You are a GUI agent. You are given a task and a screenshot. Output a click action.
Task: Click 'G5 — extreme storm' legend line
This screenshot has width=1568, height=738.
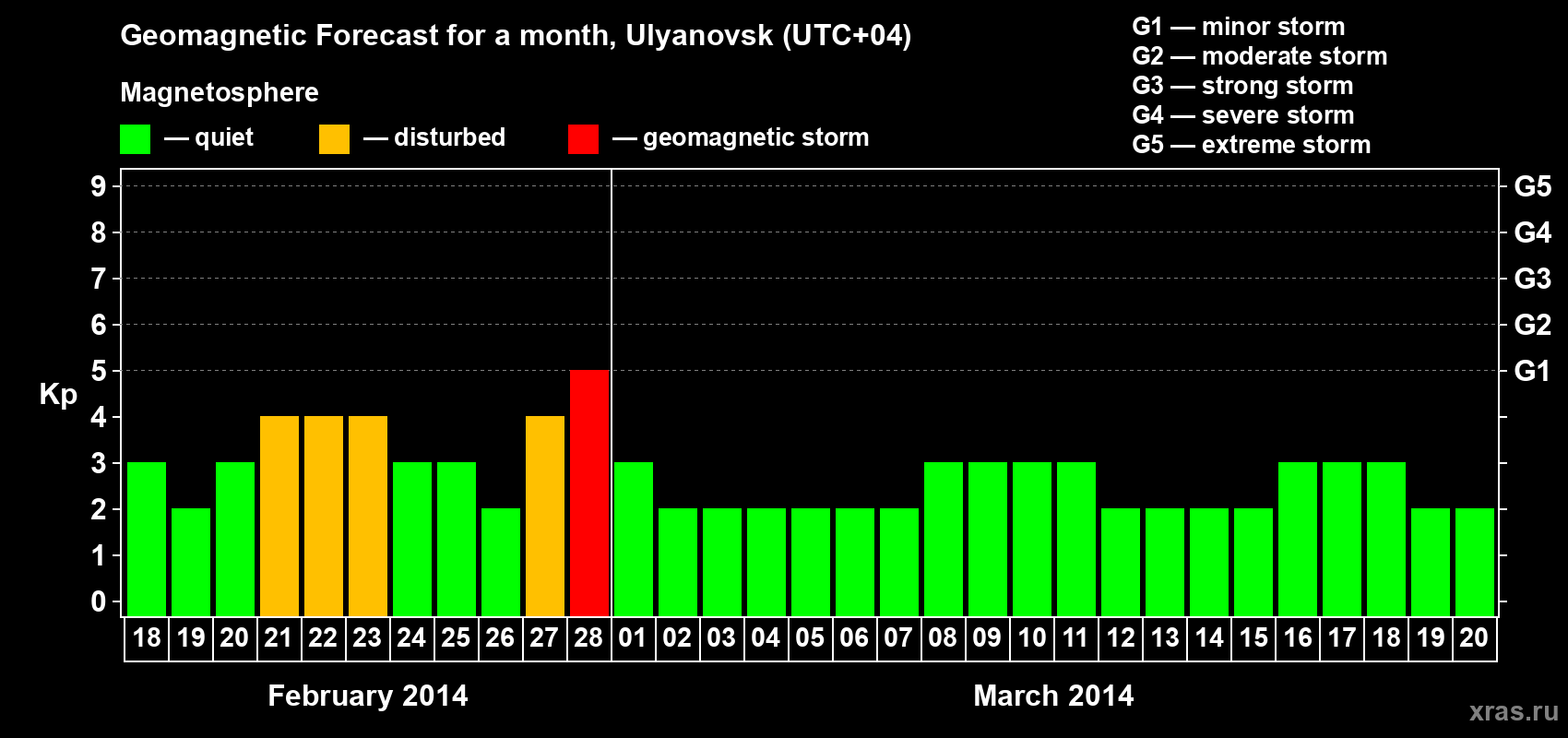tap(1252, 145)
